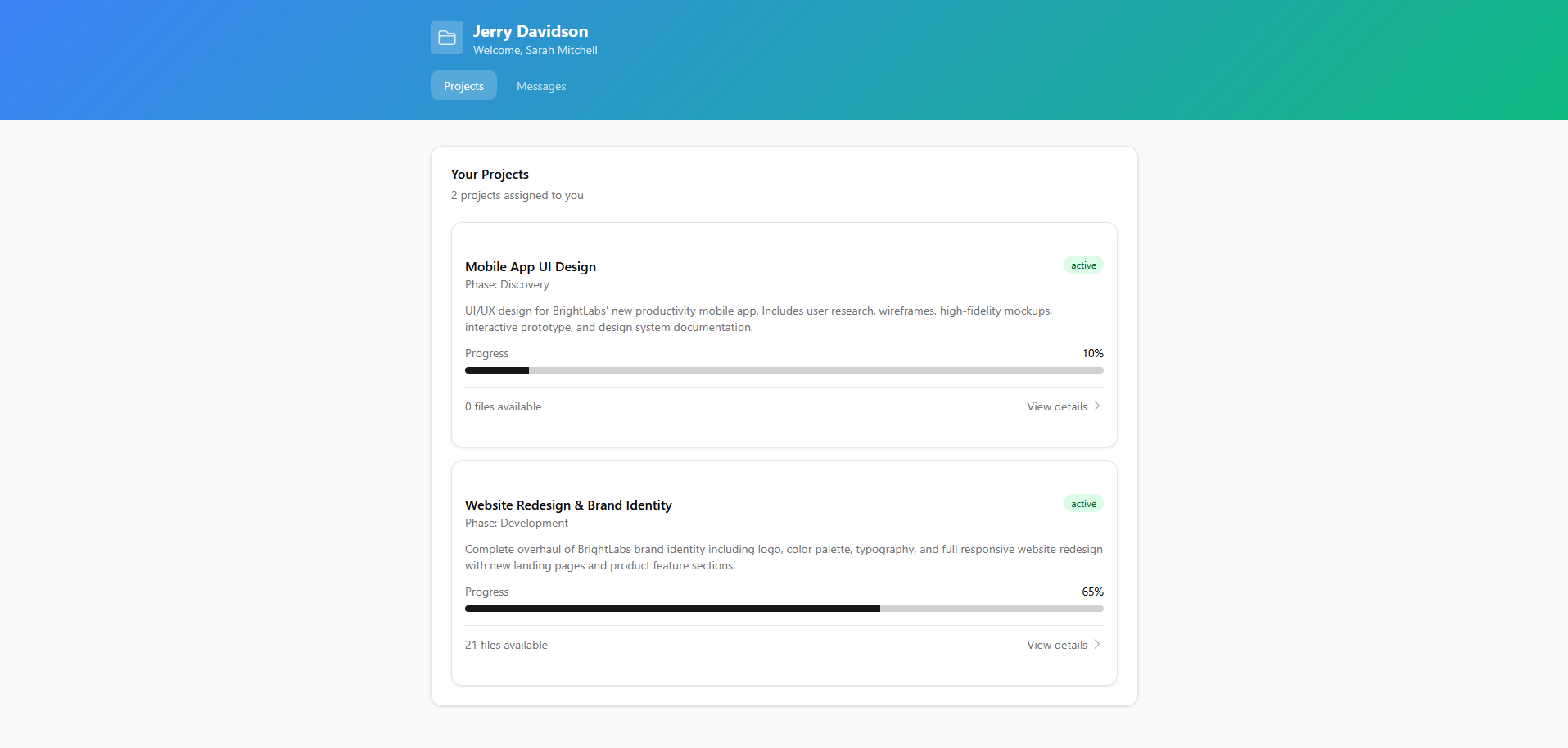The height and width of the screenshot is (748, 1568).
Task: Select the Mobile App UI Design project card
Action: coord(784,333)
